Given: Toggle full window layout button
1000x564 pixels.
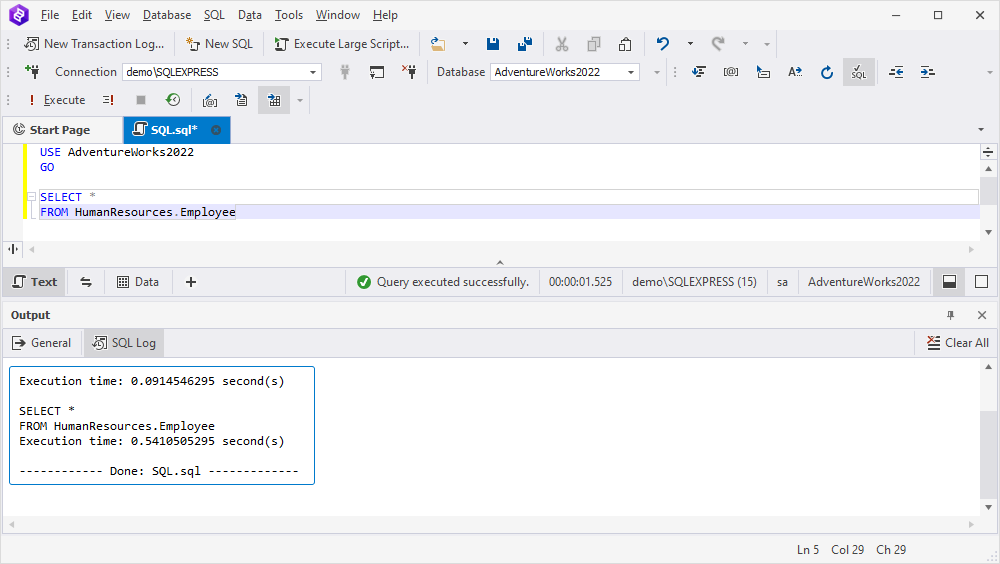Looking at the screenshot, I should click(982, 282).
